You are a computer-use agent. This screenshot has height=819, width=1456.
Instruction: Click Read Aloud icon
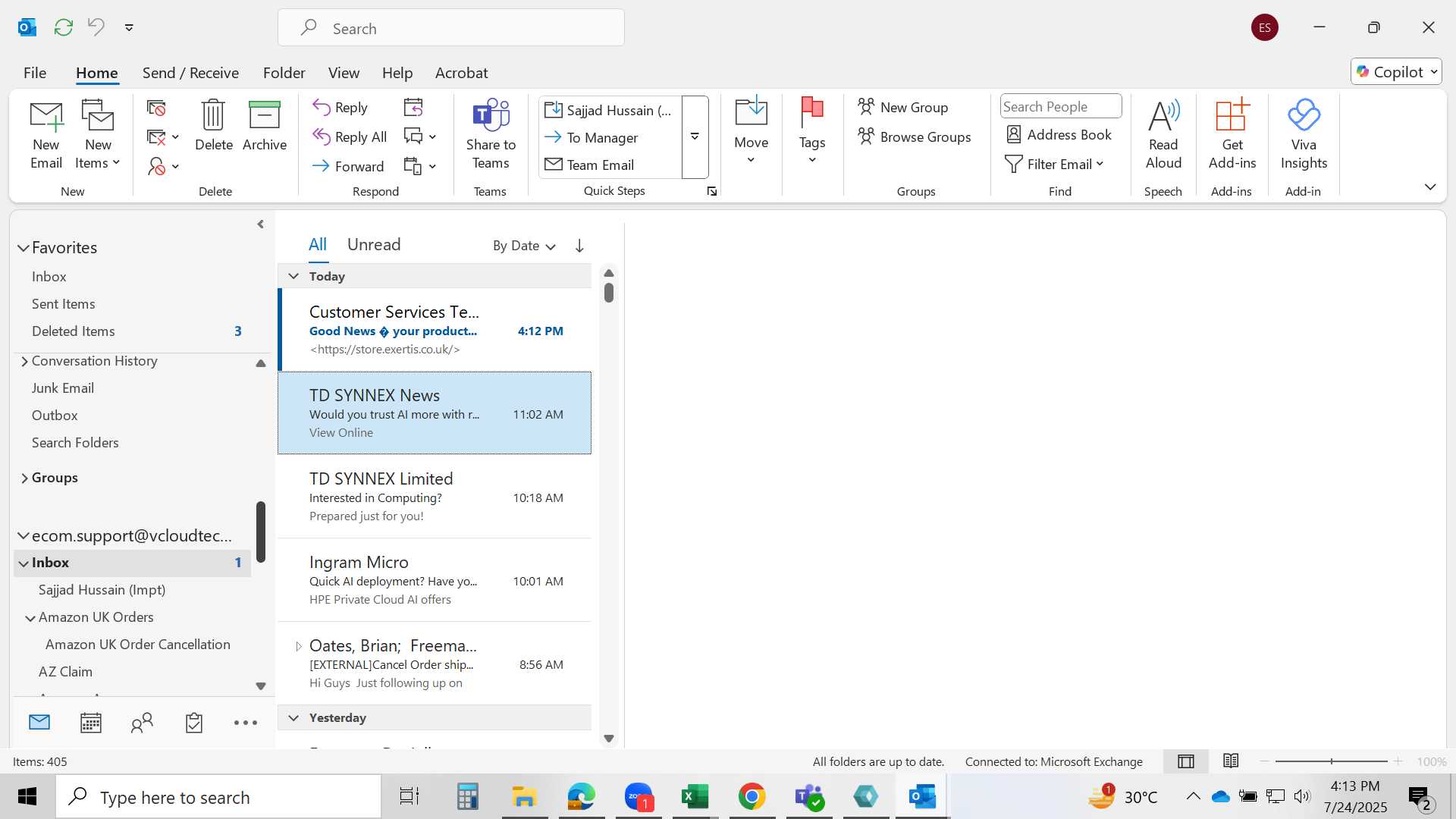pyautogui.click(x=1163, y=135)
